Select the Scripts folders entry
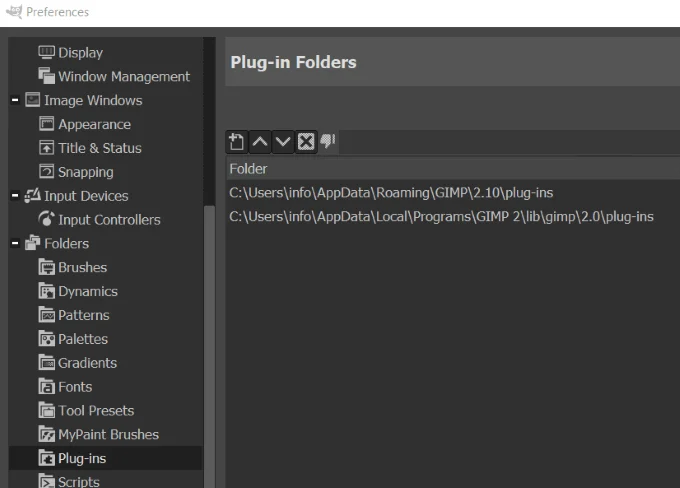Viewport: 680px width, 488px height. (79, 481)
